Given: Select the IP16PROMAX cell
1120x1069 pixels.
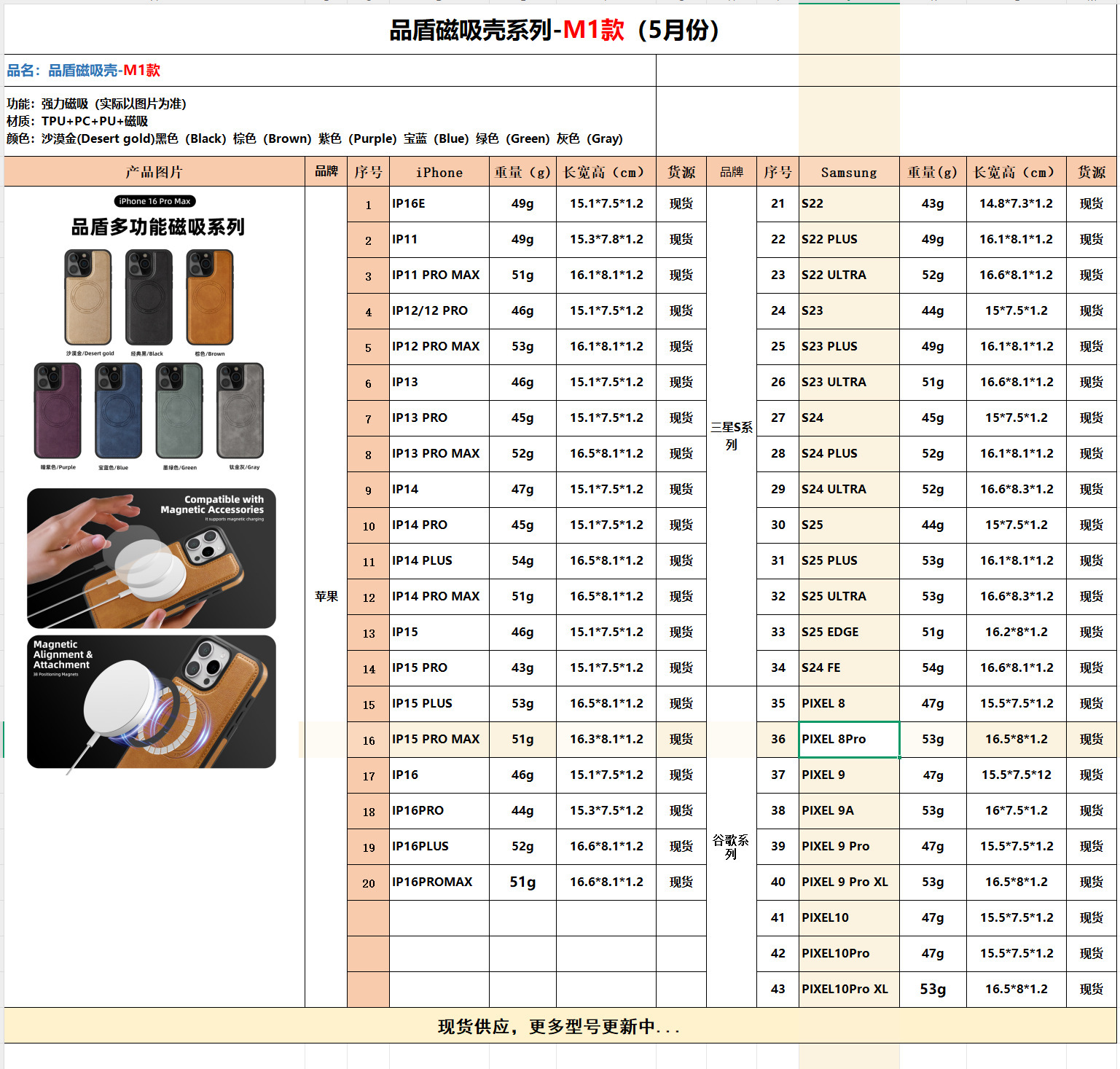Looking at the screenshot, I should coord(439,882).
